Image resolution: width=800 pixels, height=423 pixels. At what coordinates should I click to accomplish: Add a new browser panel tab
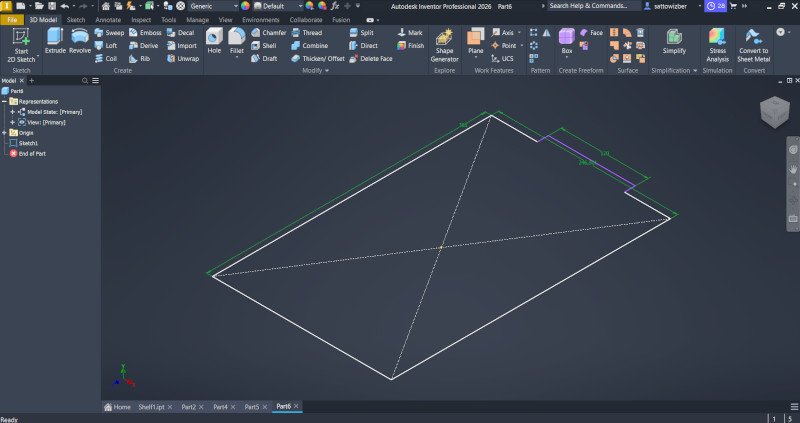(x=32, y=81)
